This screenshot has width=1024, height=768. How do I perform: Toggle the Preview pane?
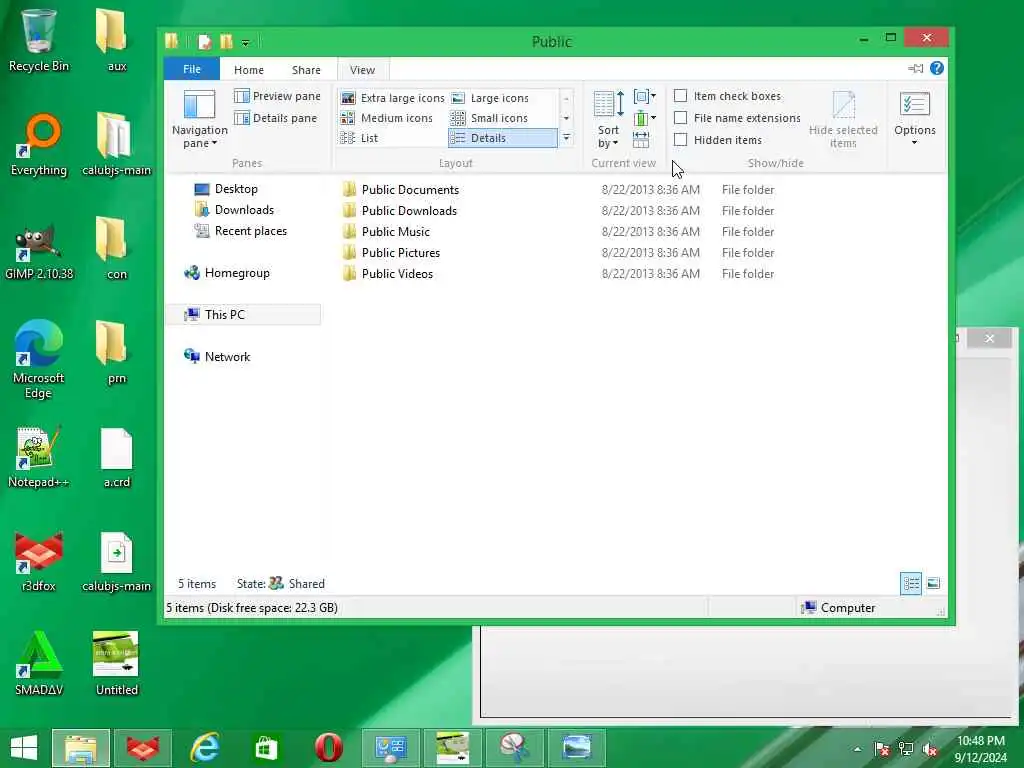(278, 96)
